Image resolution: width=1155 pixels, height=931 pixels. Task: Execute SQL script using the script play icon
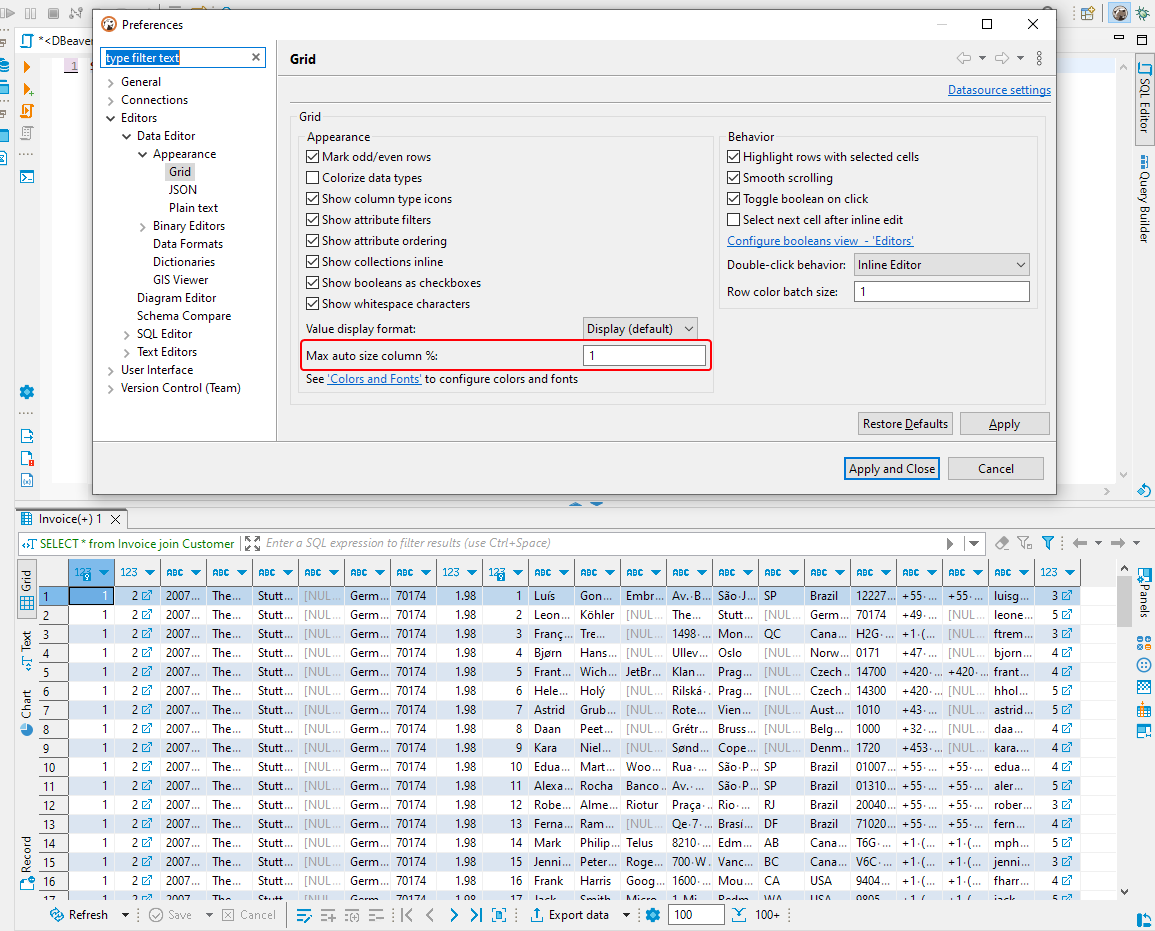[x=27, y=110]
